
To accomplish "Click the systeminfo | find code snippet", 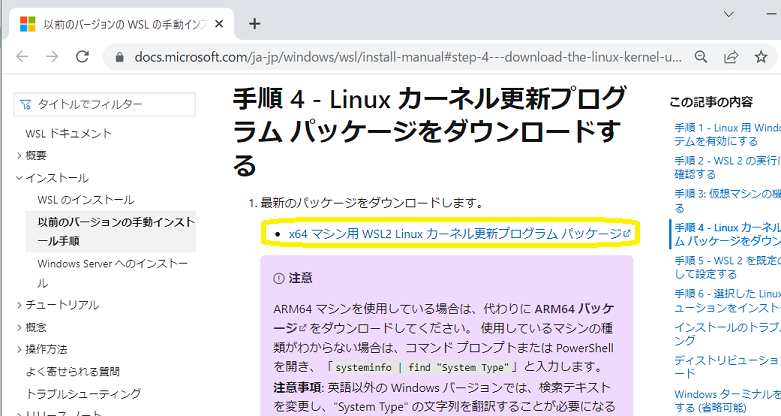I will pos(422,368).
